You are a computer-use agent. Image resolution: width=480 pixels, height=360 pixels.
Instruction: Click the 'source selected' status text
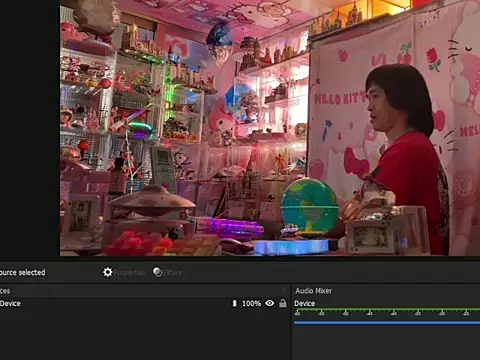click(23, 272)
